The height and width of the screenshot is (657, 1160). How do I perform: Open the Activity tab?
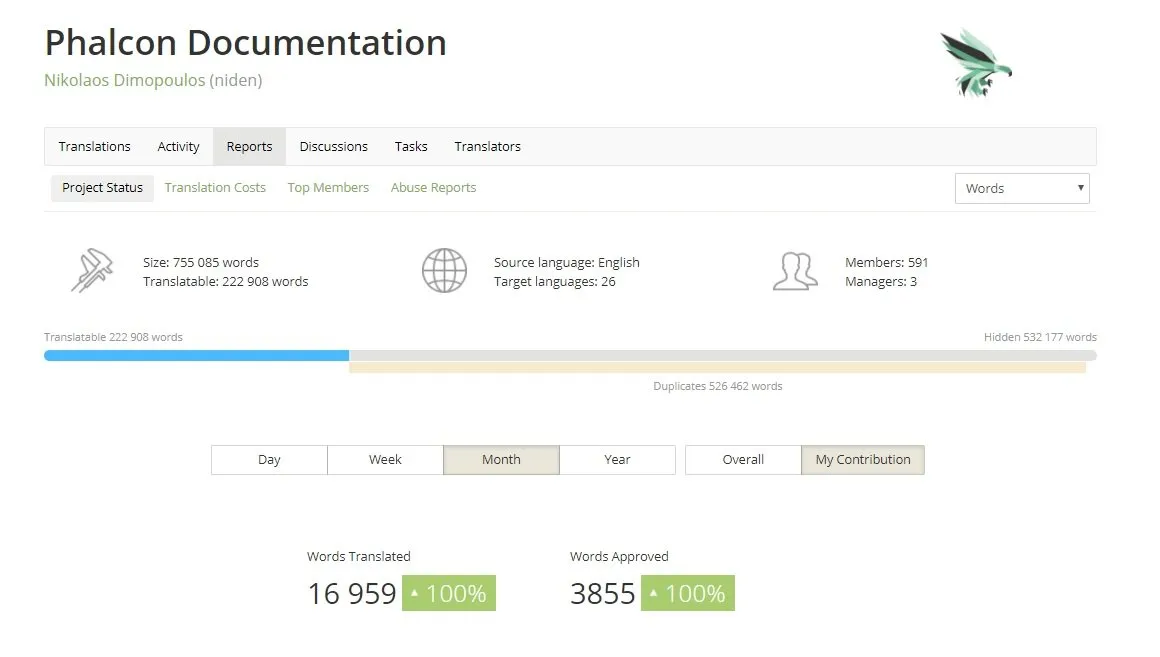[178, 146]
